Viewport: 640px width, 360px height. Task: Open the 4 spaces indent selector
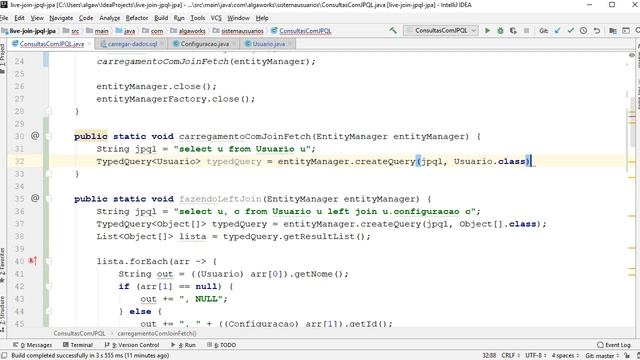[x=565, y=356]
